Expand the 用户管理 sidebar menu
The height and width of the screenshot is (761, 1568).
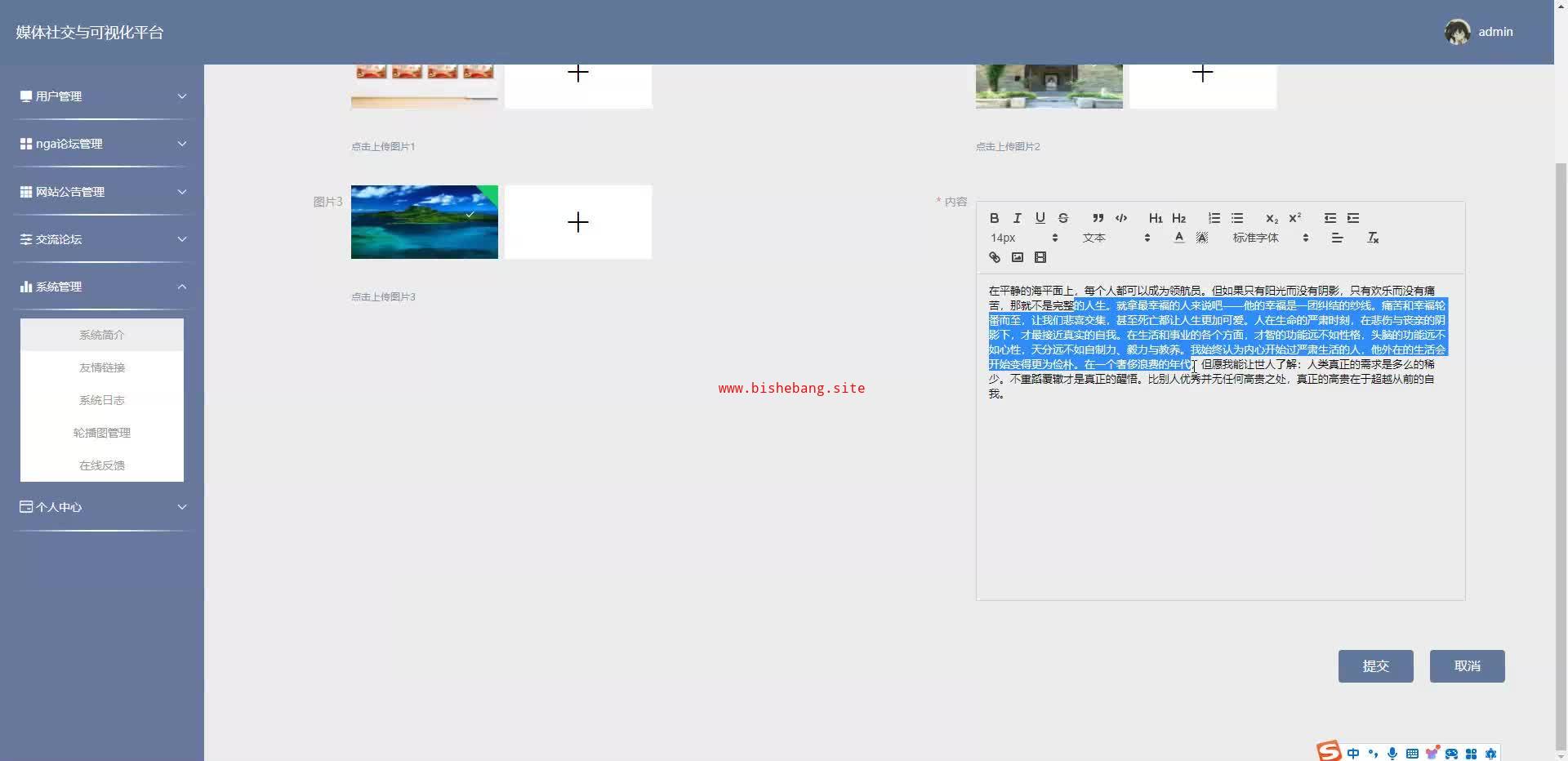102,96
